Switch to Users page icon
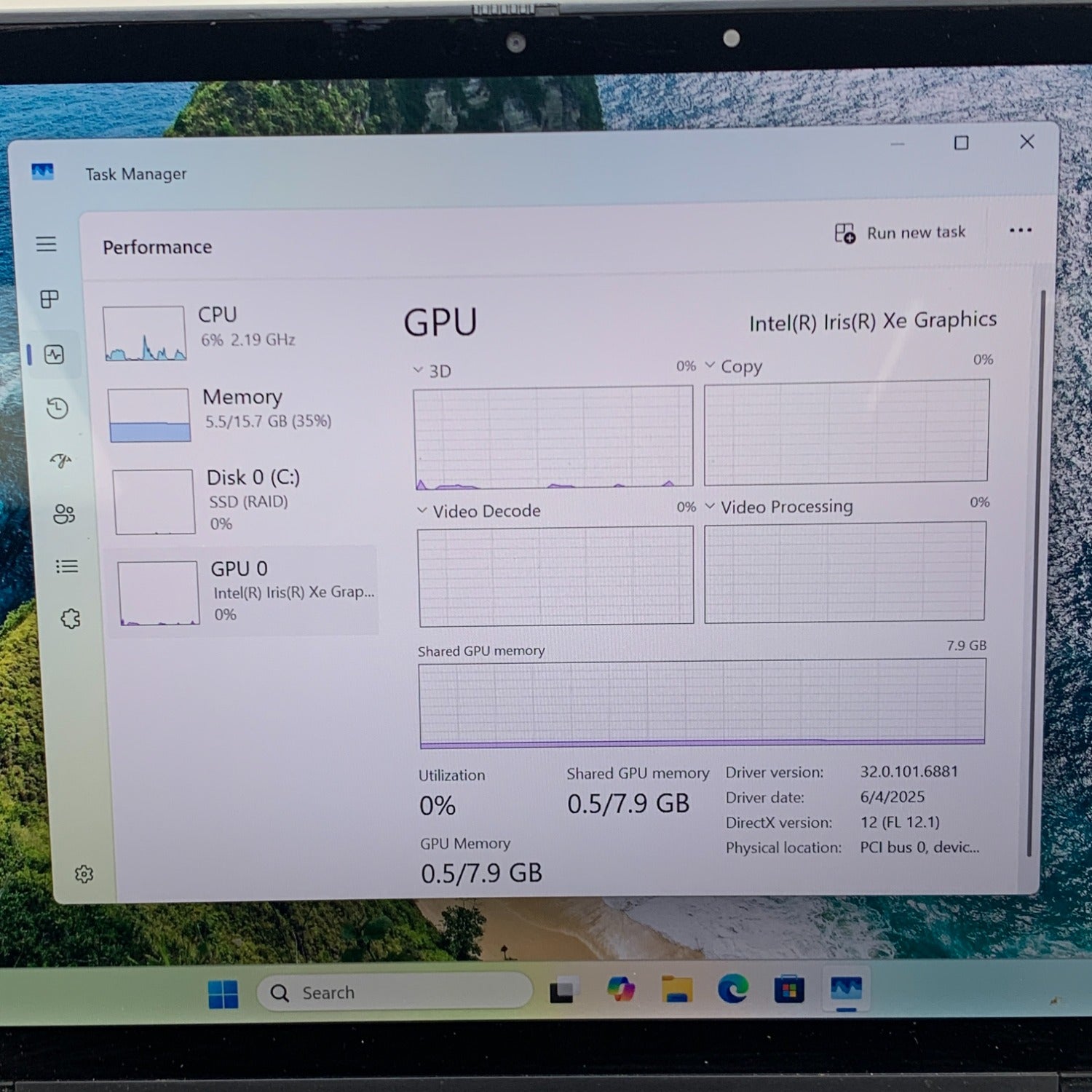This screenshot has height=1092, width=1092. tap(64, 514)
